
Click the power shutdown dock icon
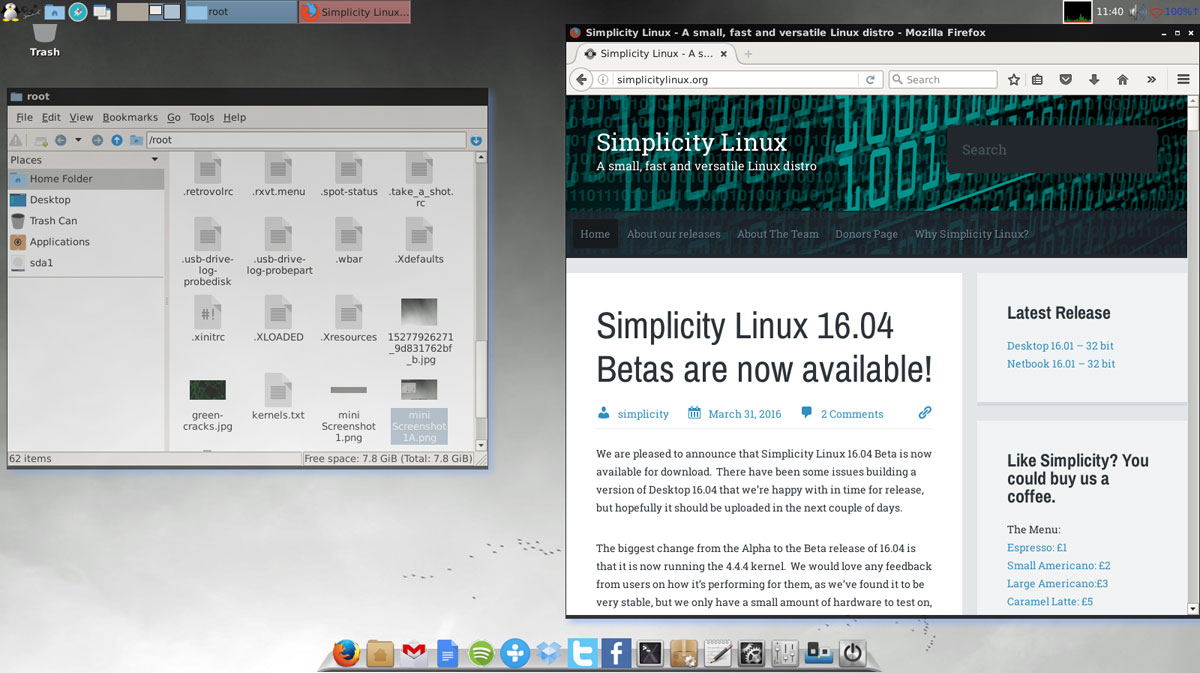852,654
